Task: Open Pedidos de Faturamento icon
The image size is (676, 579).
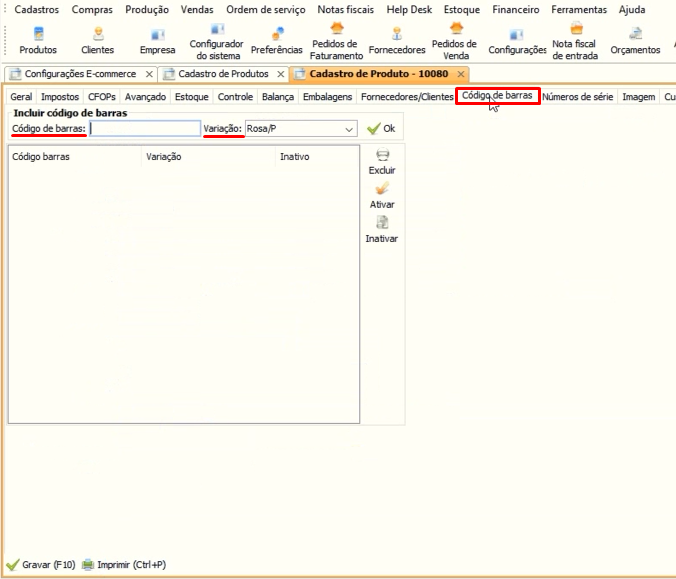Action: tap(337, 29)
